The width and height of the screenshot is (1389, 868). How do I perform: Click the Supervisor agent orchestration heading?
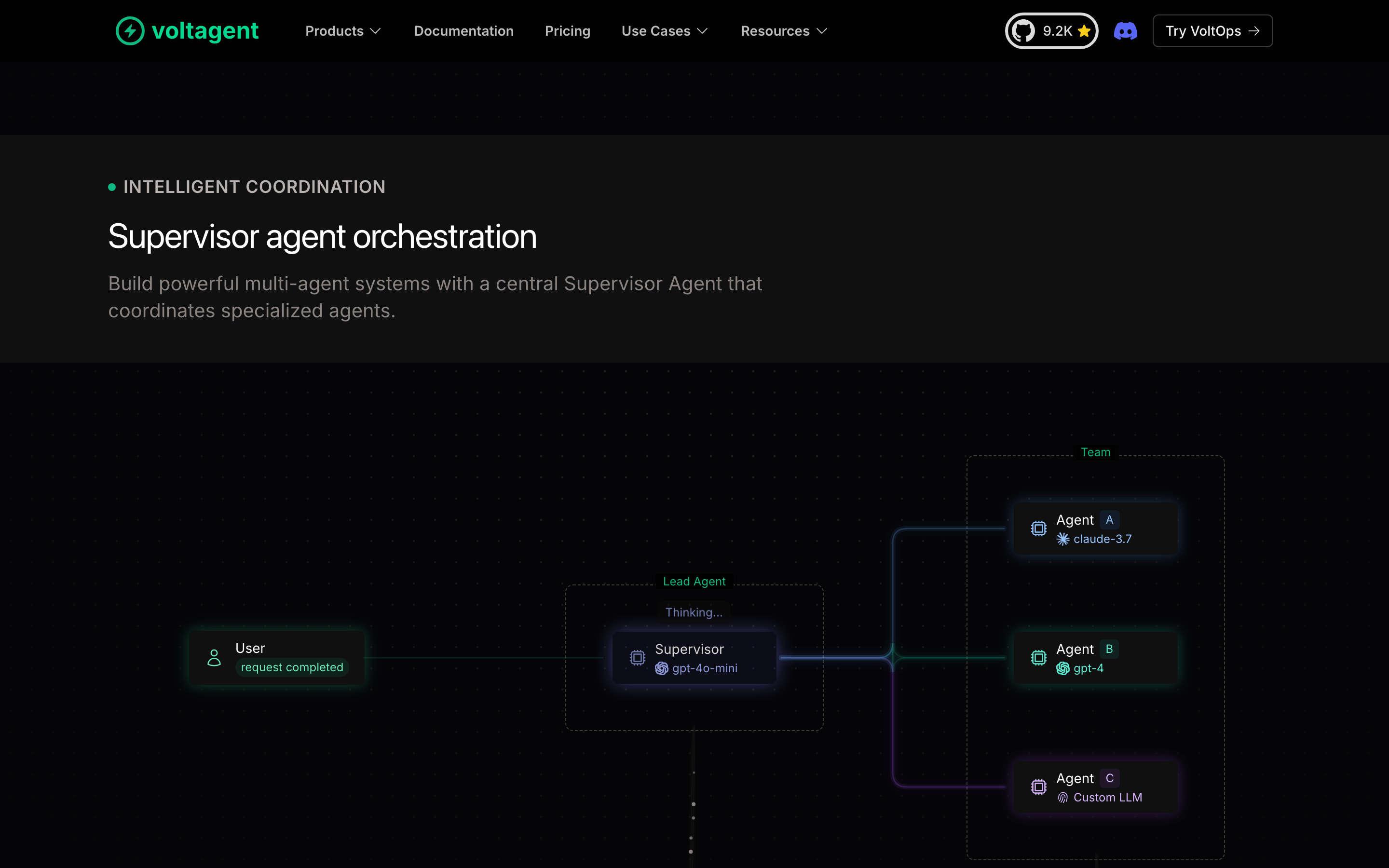(x=322, y=236)
